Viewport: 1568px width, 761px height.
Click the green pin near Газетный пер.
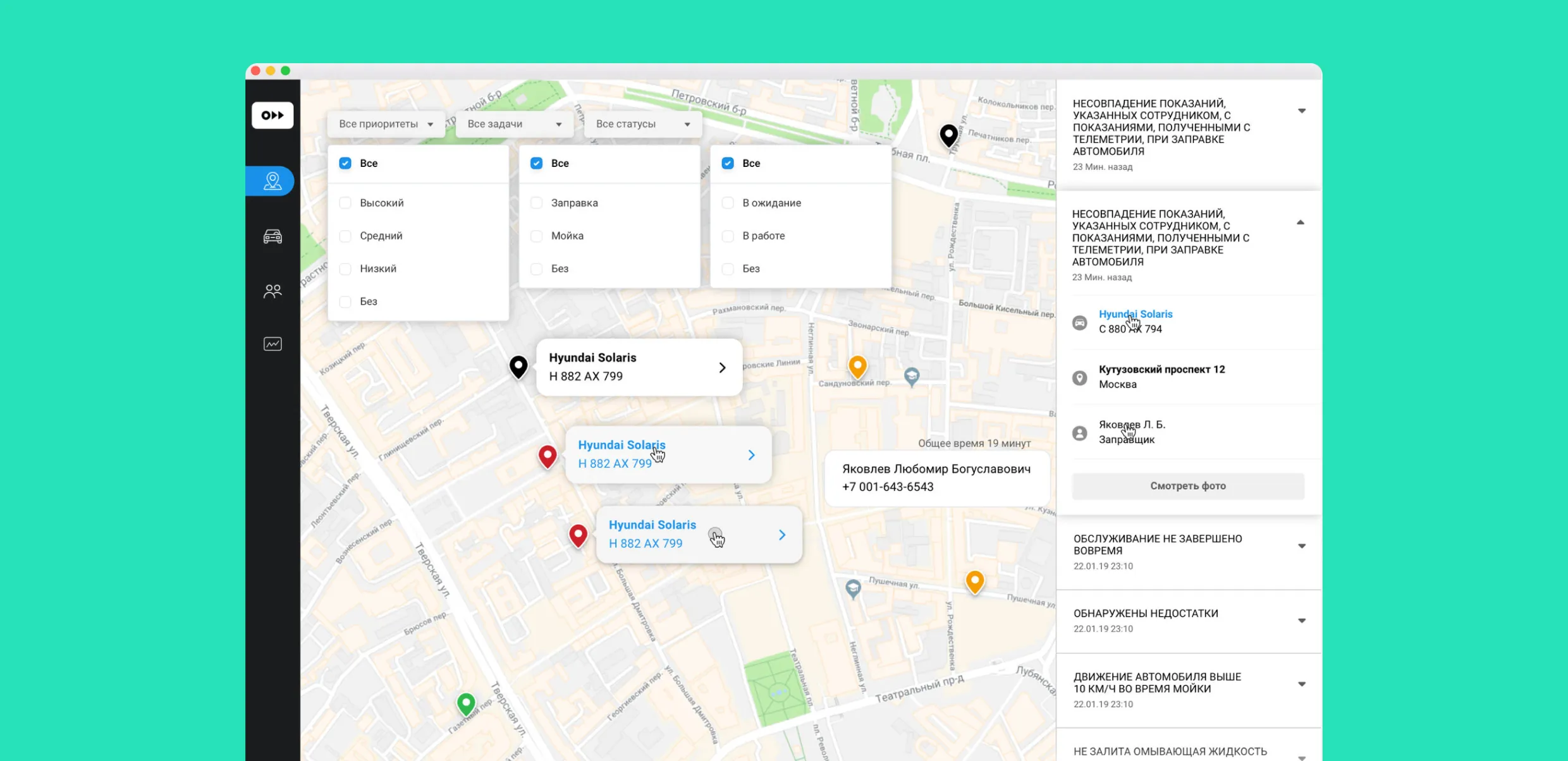(x=466, y=703)
